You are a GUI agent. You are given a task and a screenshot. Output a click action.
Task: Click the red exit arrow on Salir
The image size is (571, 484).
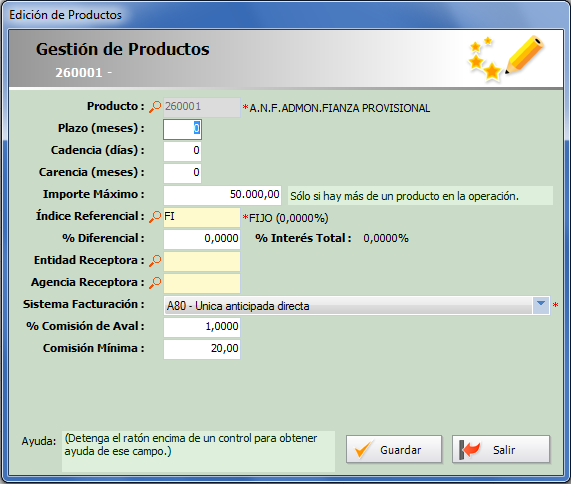point(470,449)
